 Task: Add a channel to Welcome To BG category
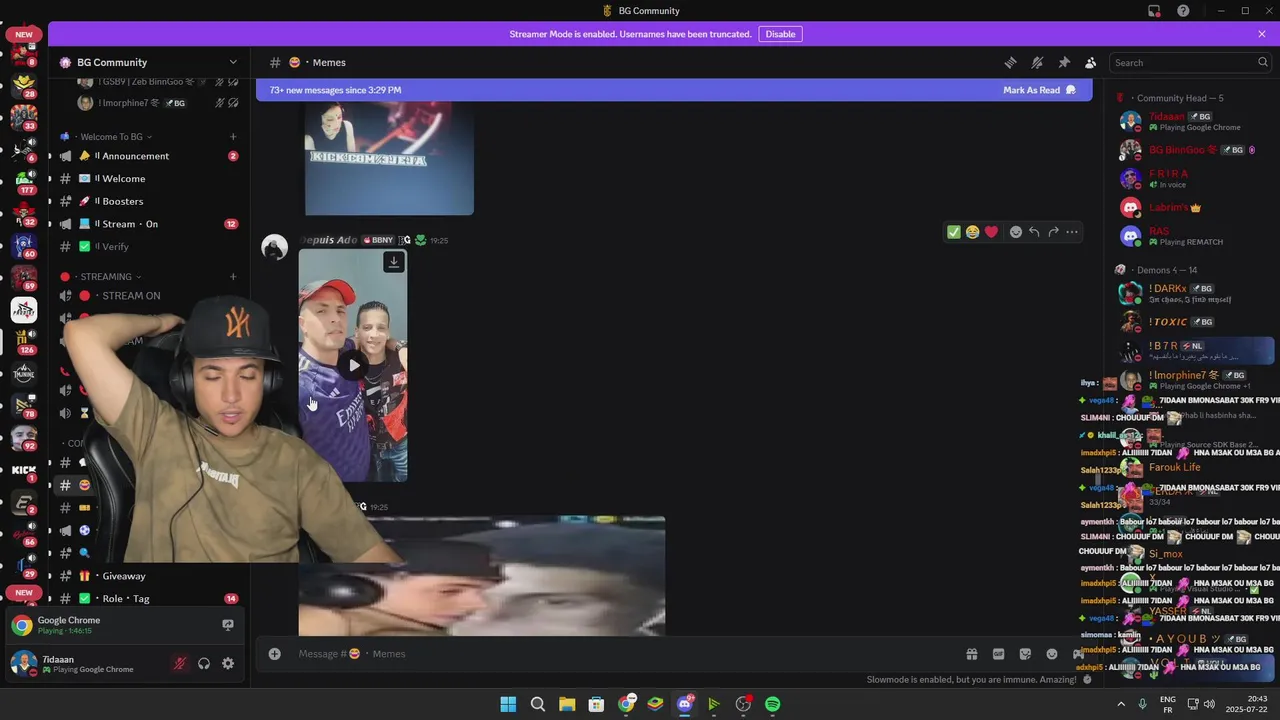click(x=233, y=137)
